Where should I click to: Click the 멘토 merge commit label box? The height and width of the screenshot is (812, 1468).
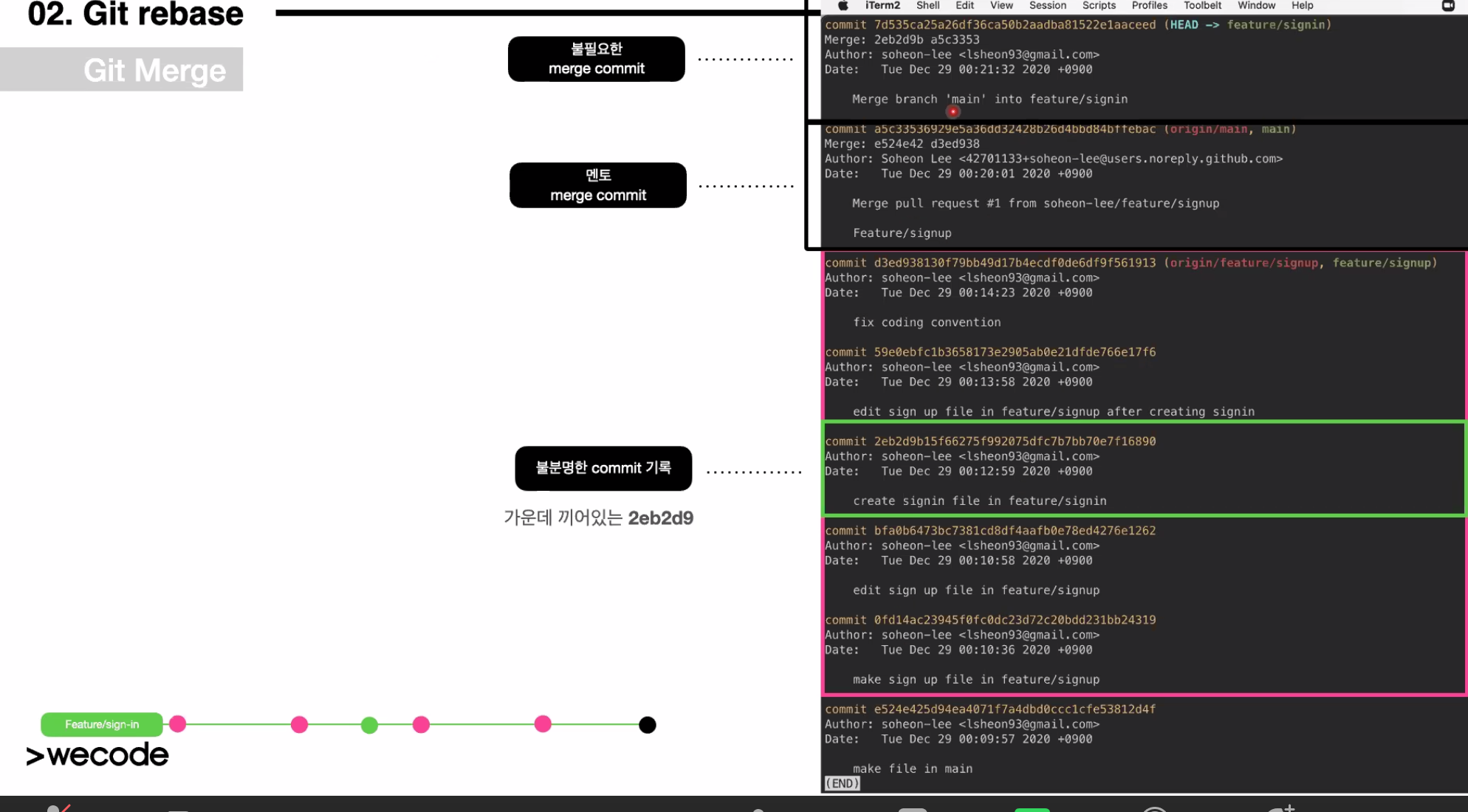coord(597,185)
